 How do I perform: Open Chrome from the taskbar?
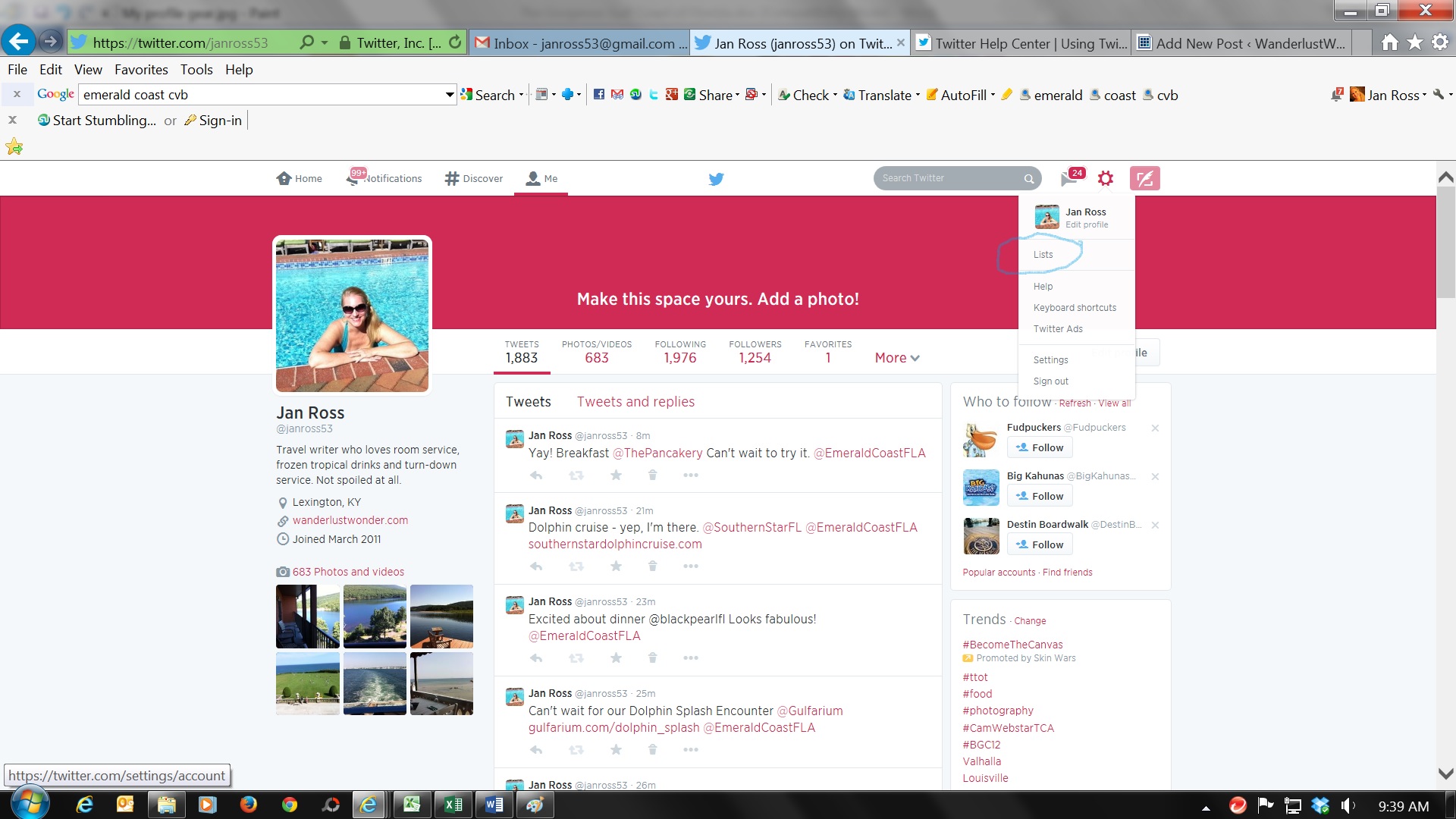(x=289, y=805)
